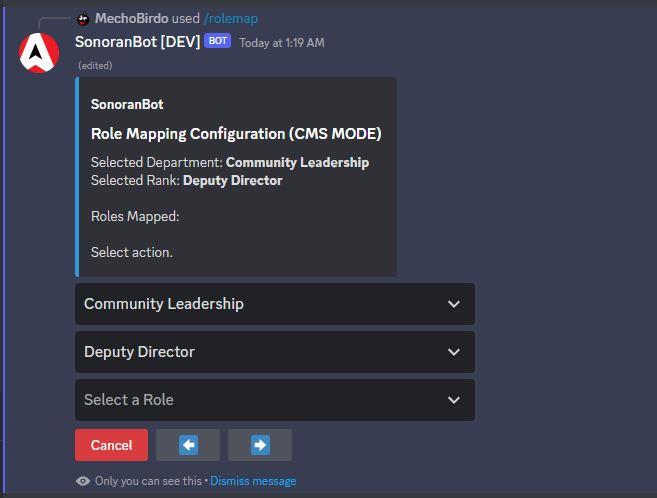657x498 pixels.
Task: Click the SonoranBot [DEV] username
Action: point(137,41)
